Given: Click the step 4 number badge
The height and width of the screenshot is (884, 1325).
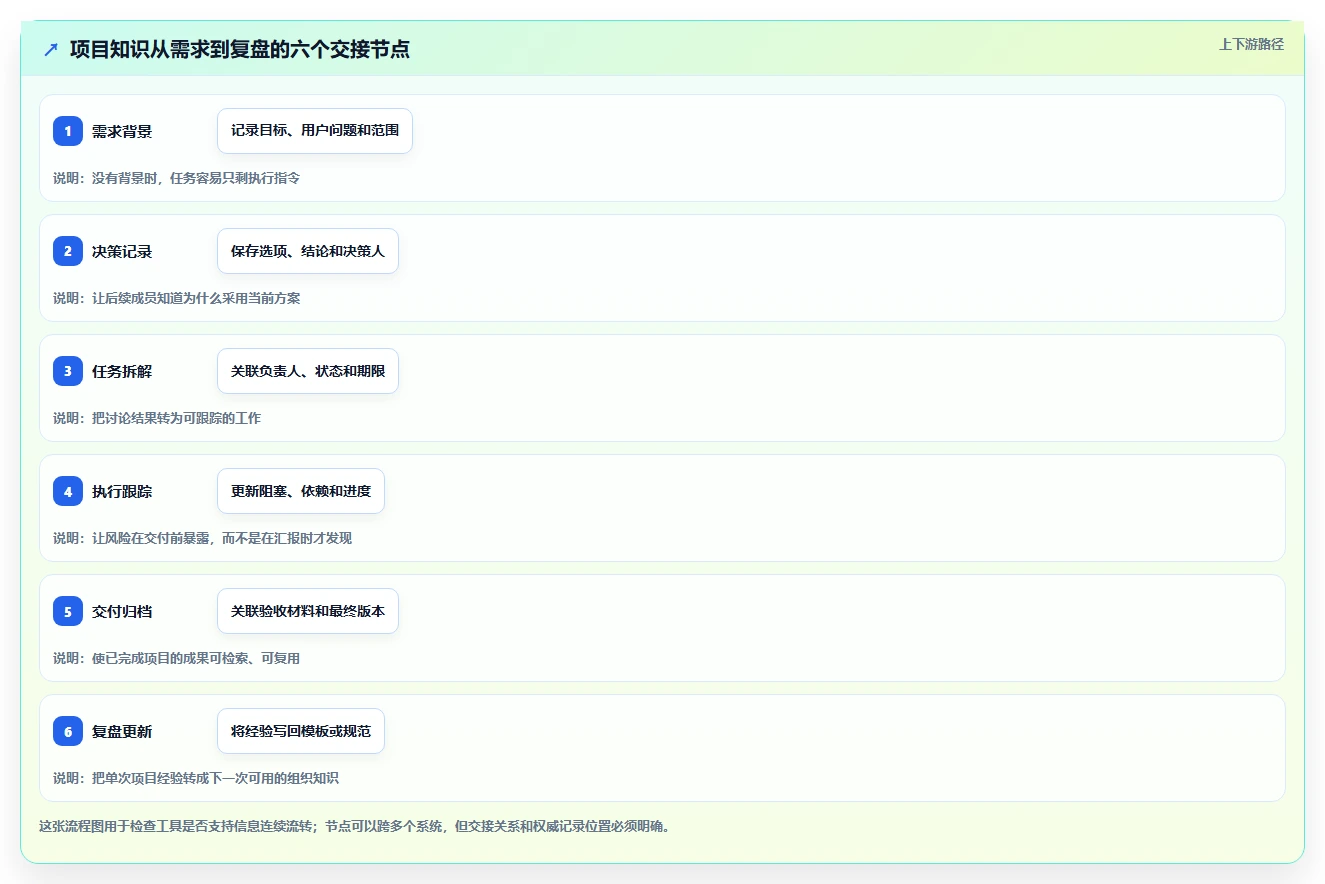Looking at the screenshot, I should pos(68,491).
